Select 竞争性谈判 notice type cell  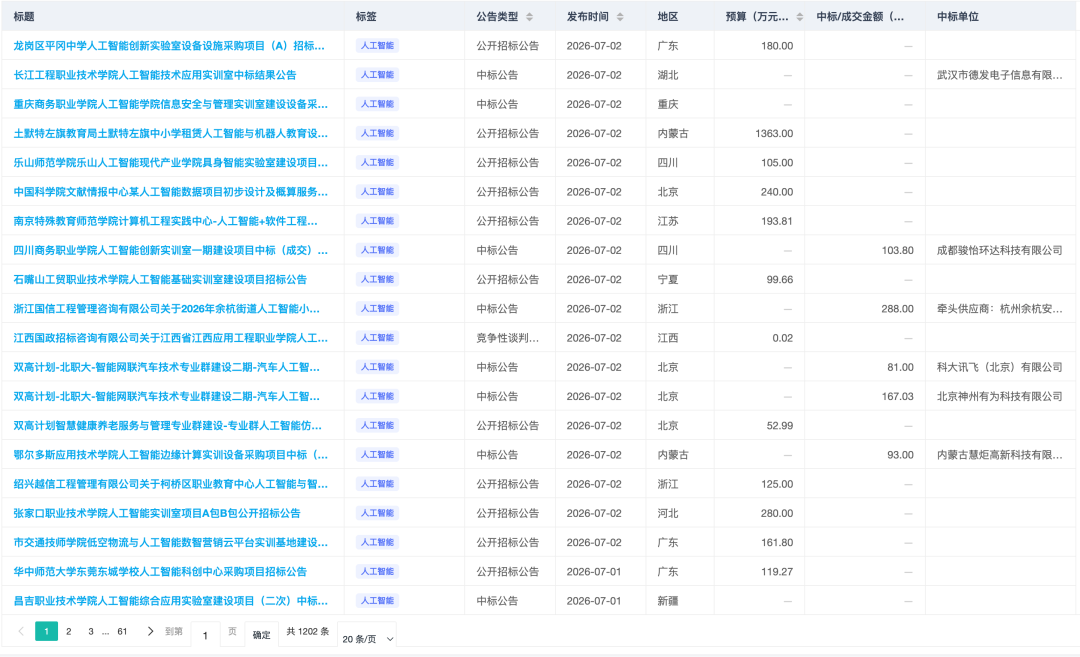[508, 338]
